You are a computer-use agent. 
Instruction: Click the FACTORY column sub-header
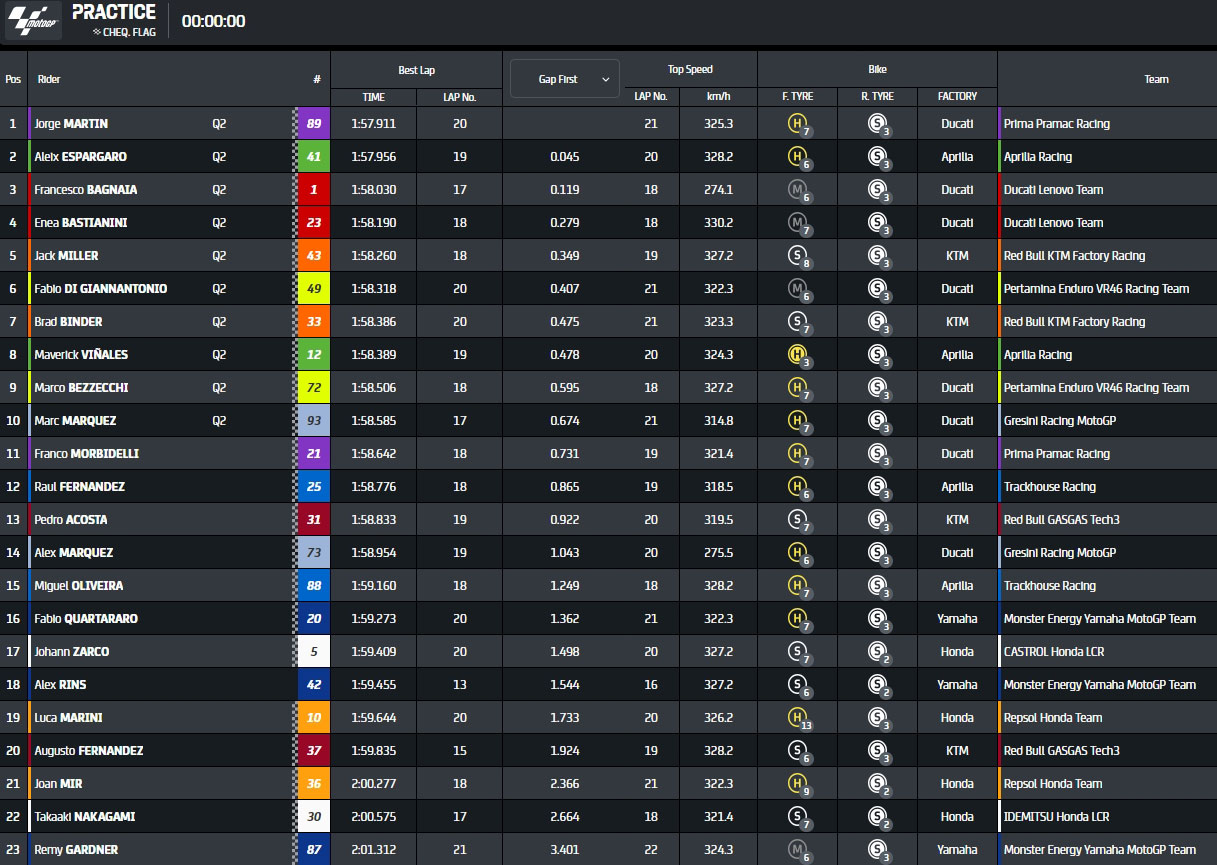(x=957, y=97)
